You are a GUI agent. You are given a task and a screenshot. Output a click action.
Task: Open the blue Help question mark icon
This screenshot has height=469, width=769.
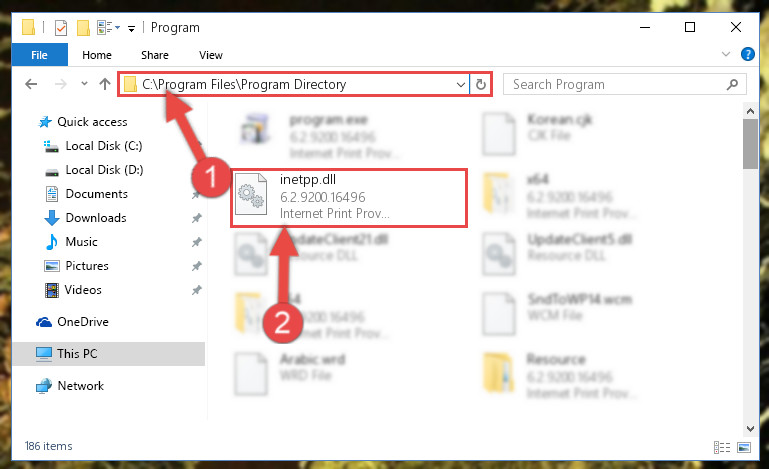click(747, 54)
